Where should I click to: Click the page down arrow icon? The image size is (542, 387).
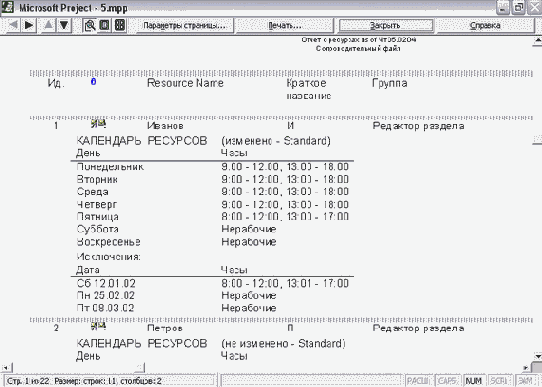coord(64,25)
